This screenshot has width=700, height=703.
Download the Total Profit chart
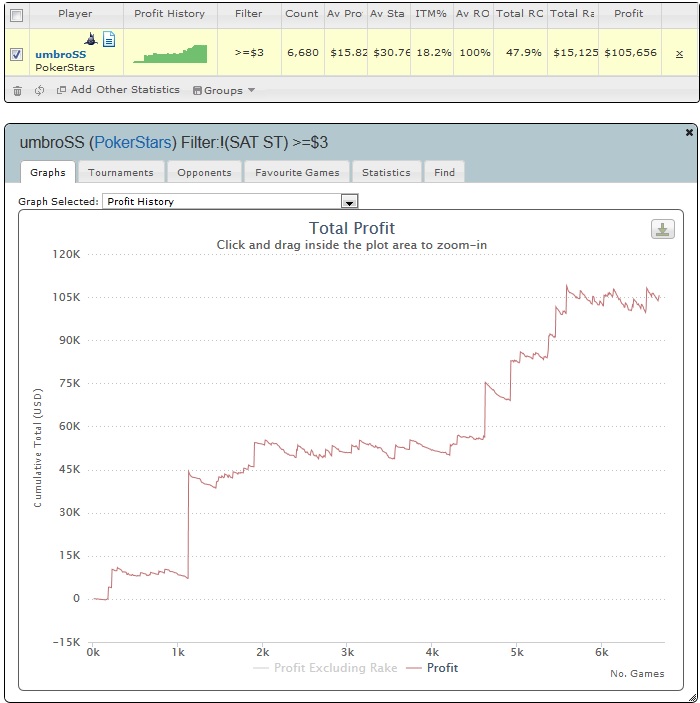[662, 230]
